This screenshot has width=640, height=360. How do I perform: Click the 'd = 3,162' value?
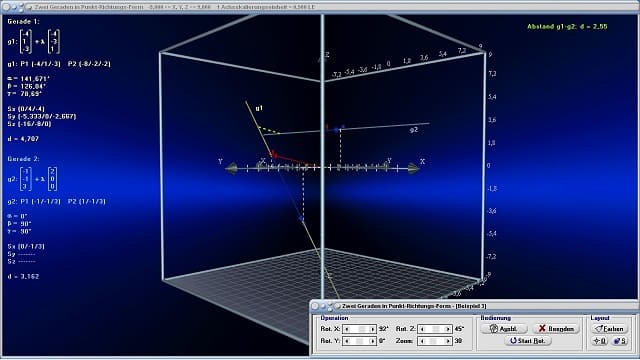[x=23, y=276]
